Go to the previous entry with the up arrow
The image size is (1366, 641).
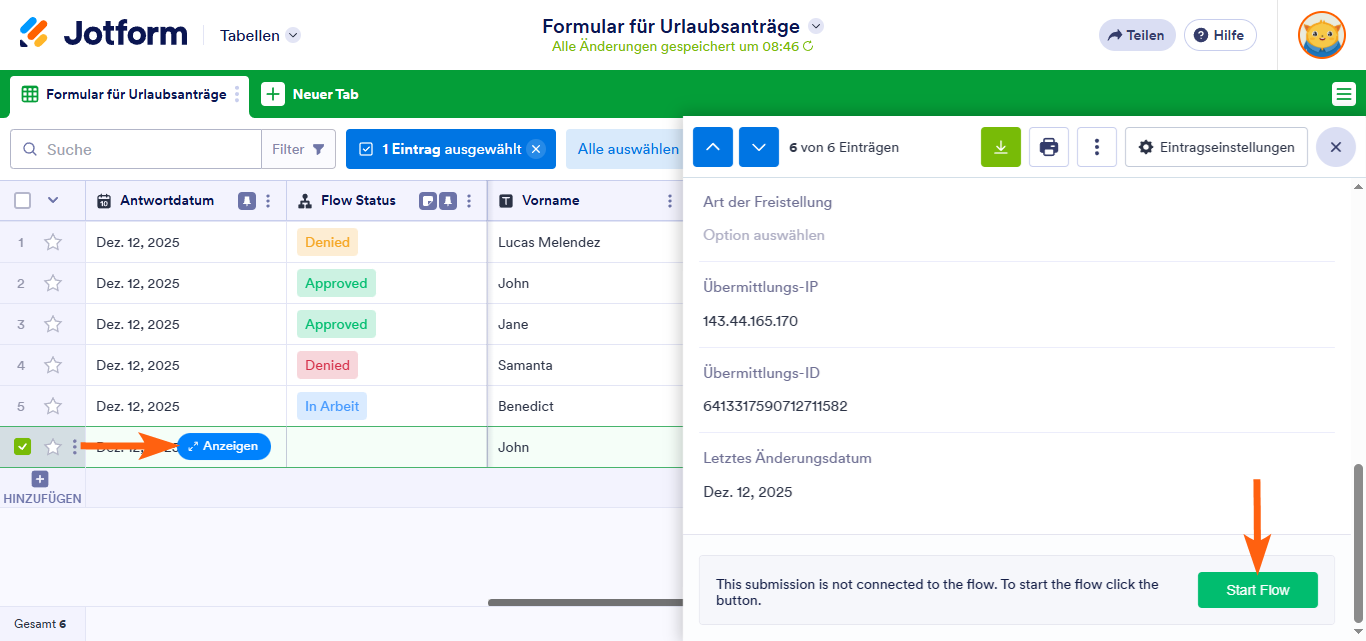tap(712, 147)
